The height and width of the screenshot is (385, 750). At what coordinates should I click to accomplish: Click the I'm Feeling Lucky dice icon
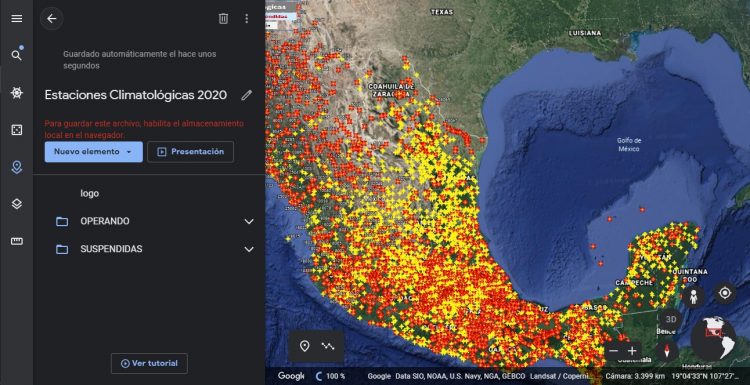(x=17, y=130)
